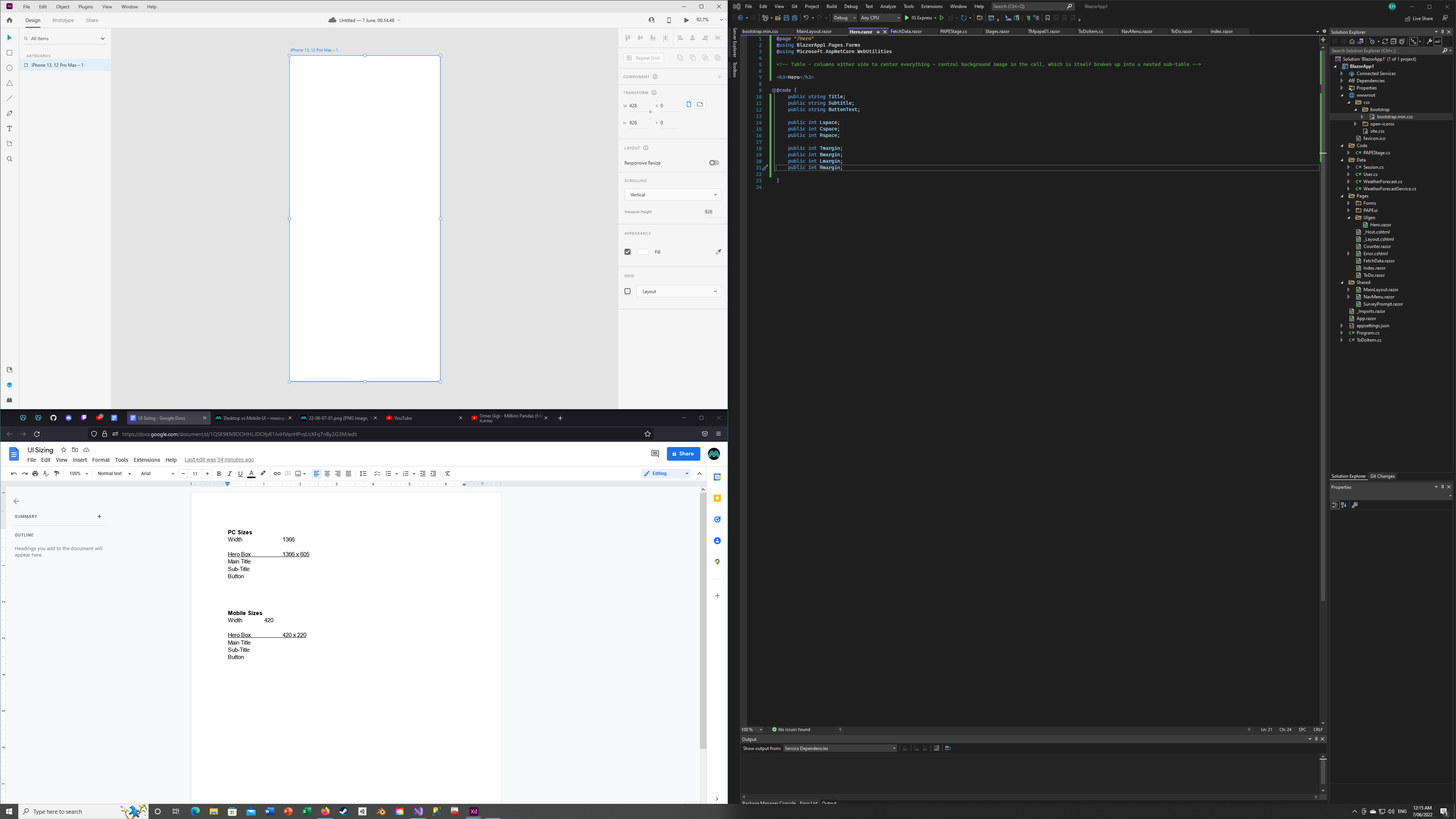The image size is (1456, 819).
Task: Click the Print icon in Google Docs
Action: 35,474
